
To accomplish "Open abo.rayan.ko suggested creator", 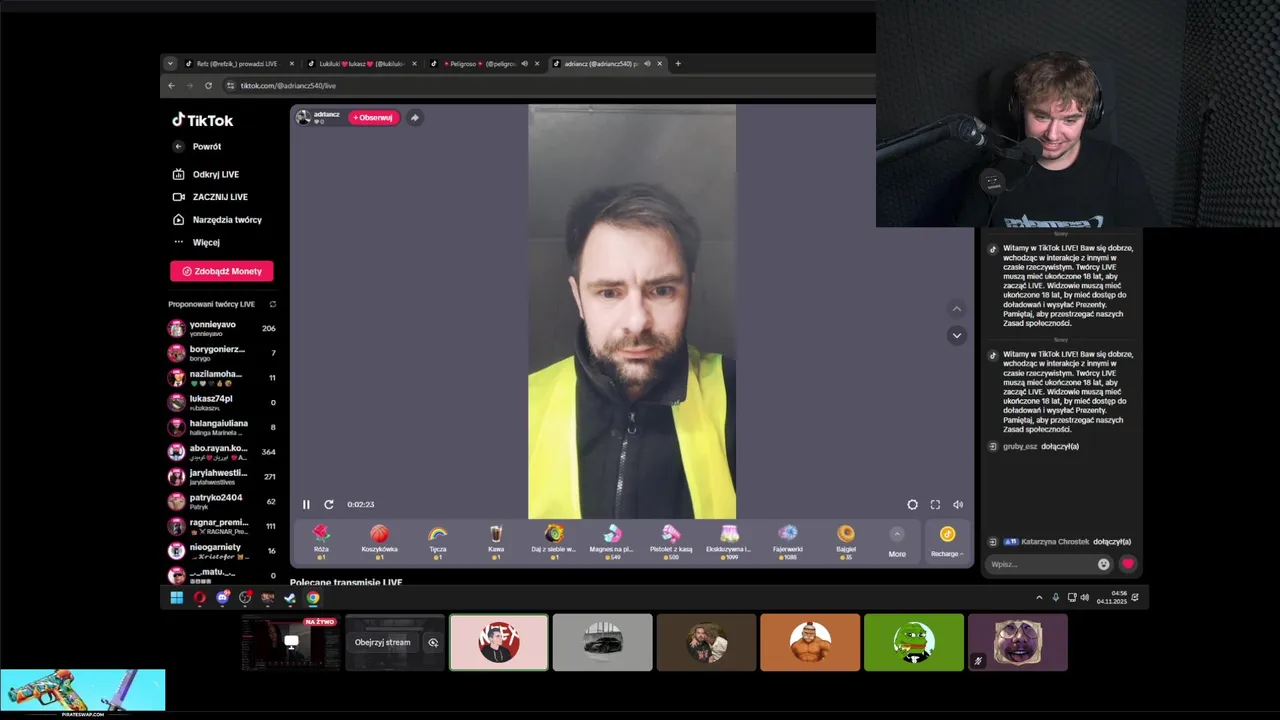I will [x=222, y=452].
